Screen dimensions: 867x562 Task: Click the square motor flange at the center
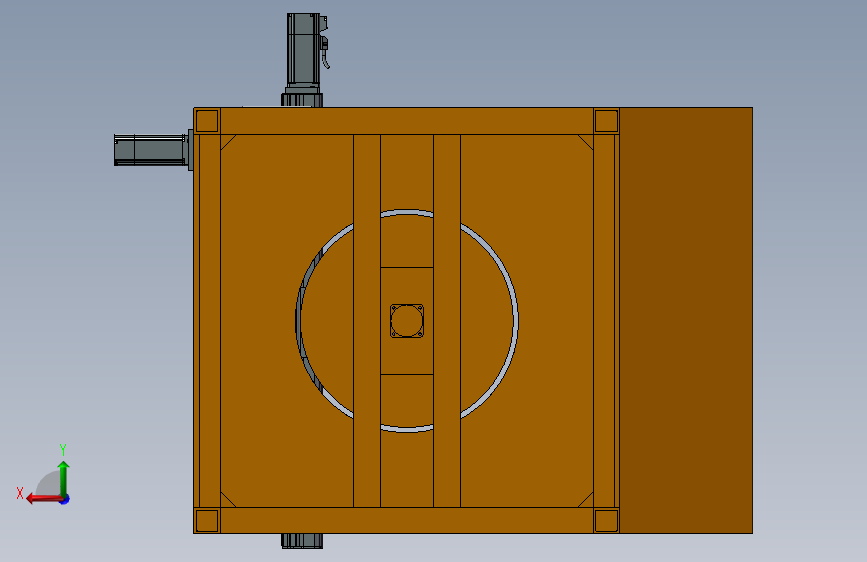(407, 321)
